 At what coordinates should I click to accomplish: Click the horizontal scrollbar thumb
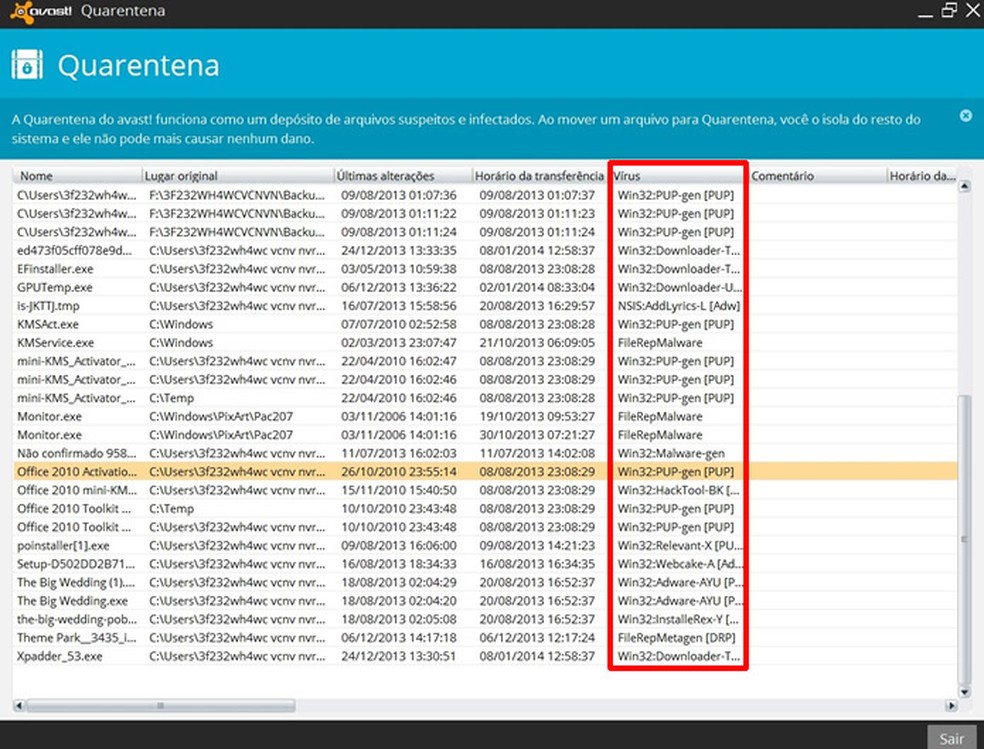(161, 706)
